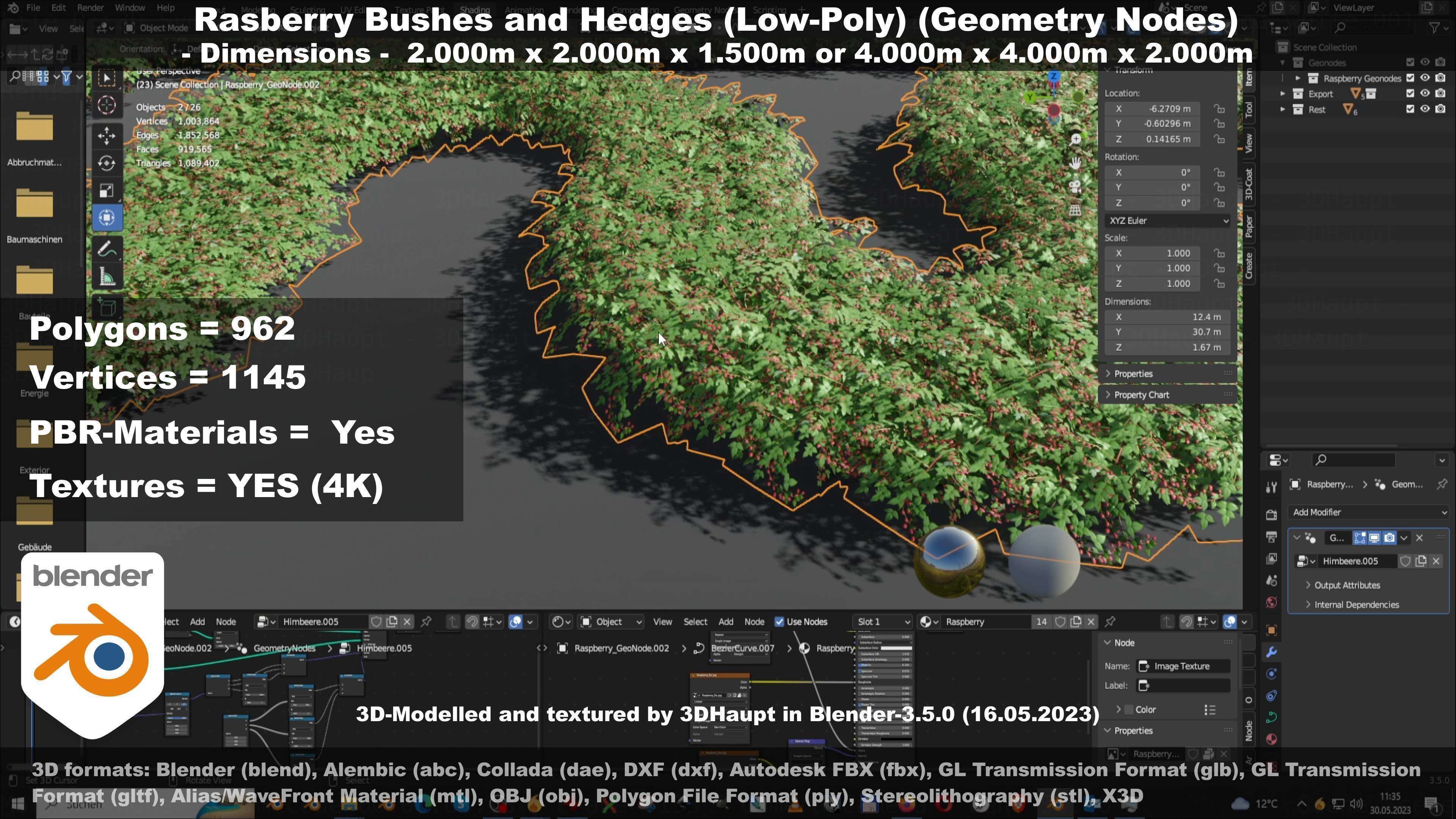Activate the Transform tool icon
Image resolution: width=1456 pixels, height=819 pixels.
coord(107,218)
